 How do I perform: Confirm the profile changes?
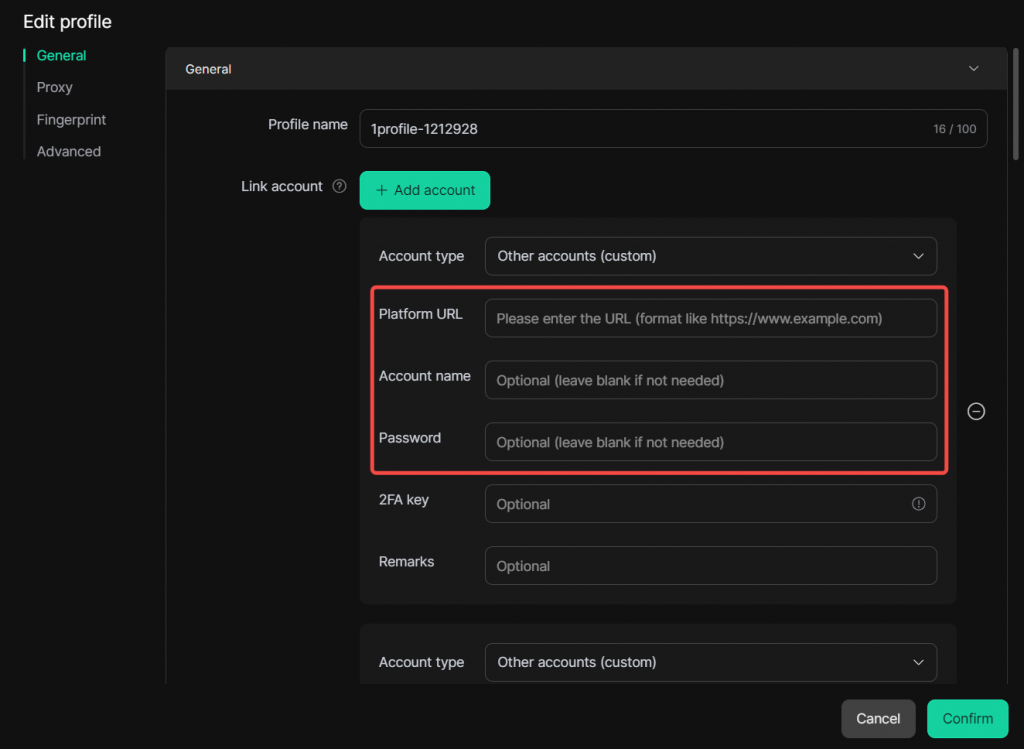(967, 718)
